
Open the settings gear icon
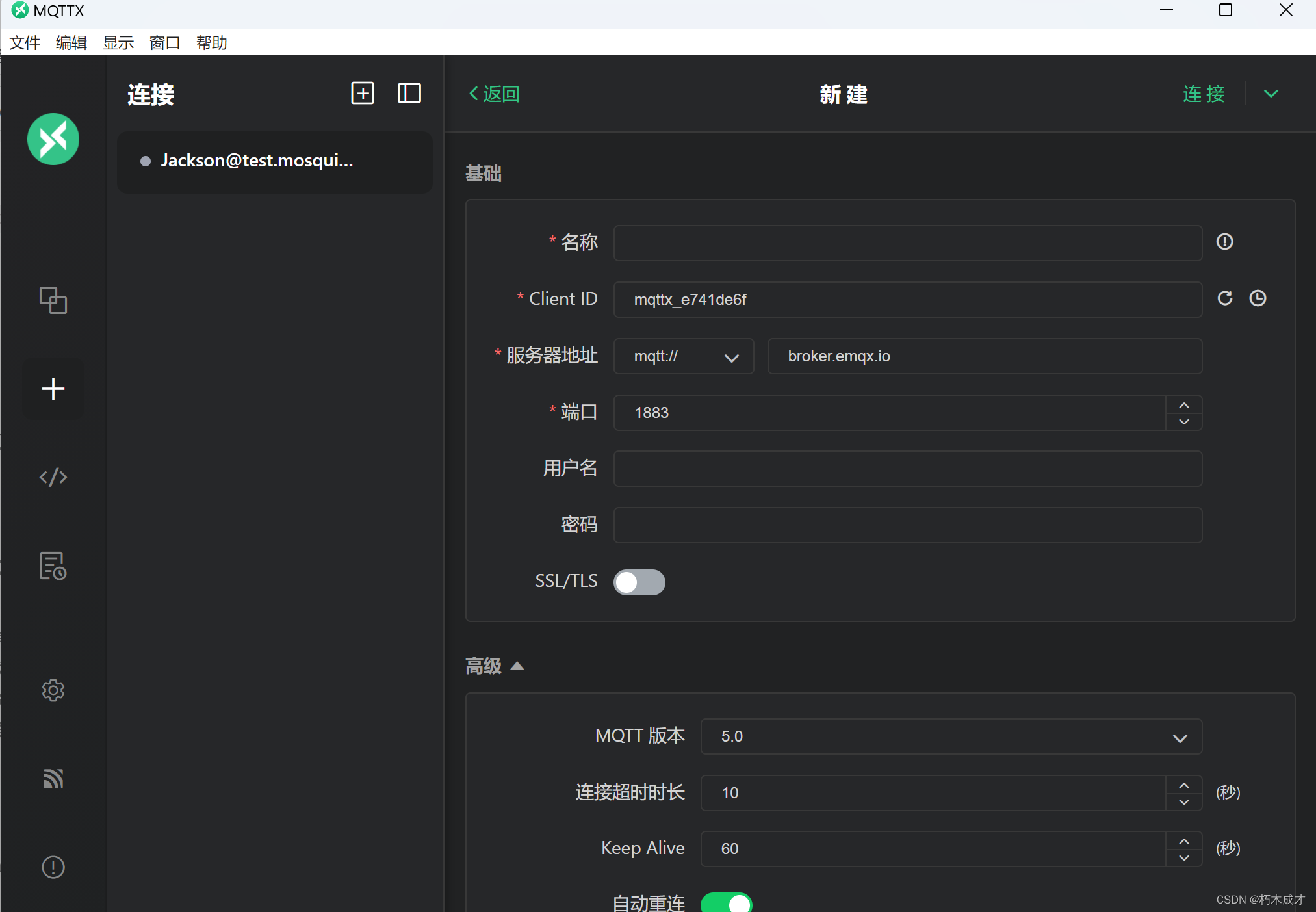point(53,690)
